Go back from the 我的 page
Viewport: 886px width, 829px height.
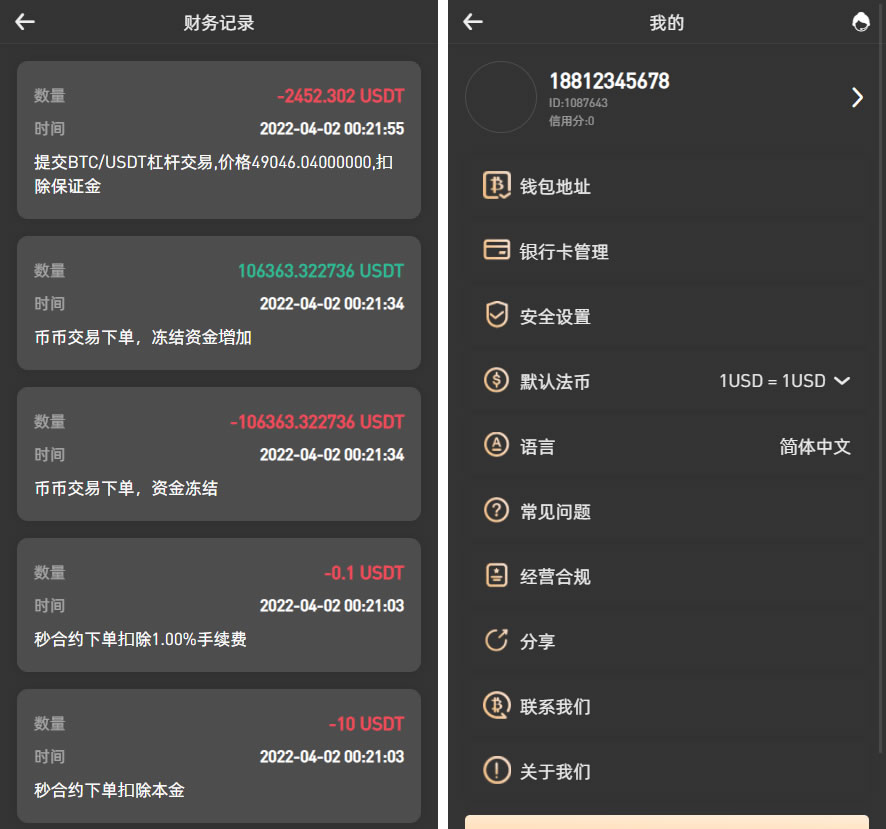(x=472, y=21)
